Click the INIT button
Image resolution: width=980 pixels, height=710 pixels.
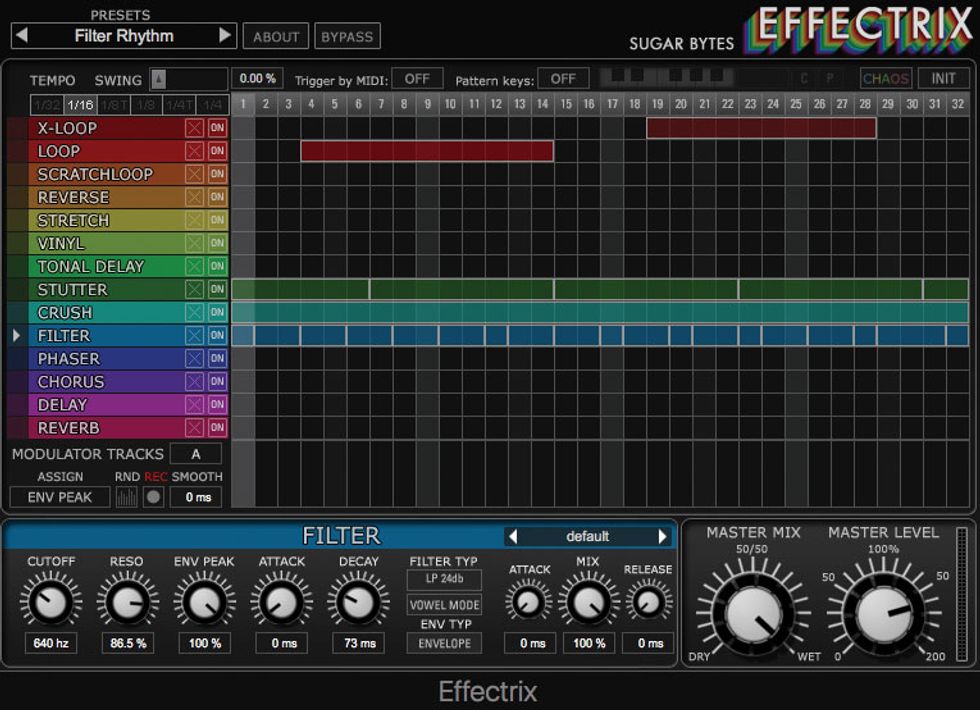[943, 79]
